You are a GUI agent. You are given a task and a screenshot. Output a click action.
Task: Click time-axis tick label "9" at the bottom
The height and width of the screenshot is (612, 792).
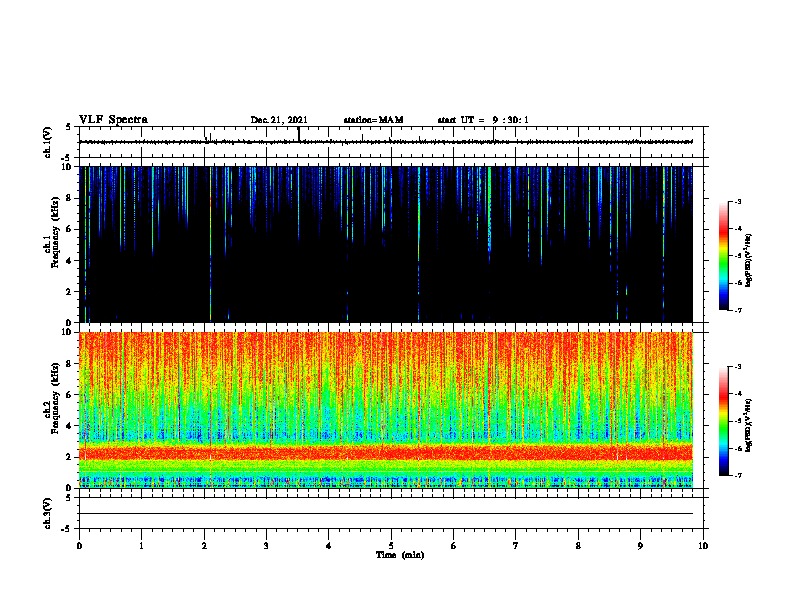[x=640, y=546]
